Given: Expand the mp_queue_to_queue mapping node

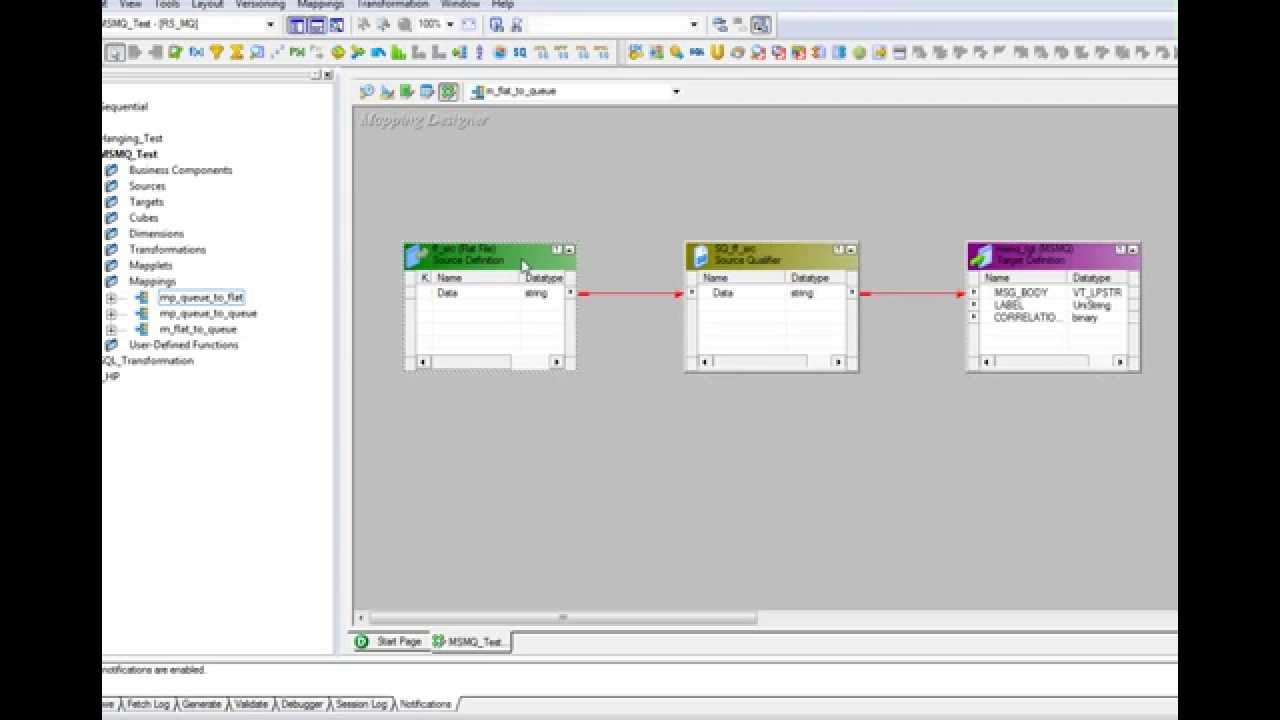Looking at the screenshot, I should coord(111,314).
